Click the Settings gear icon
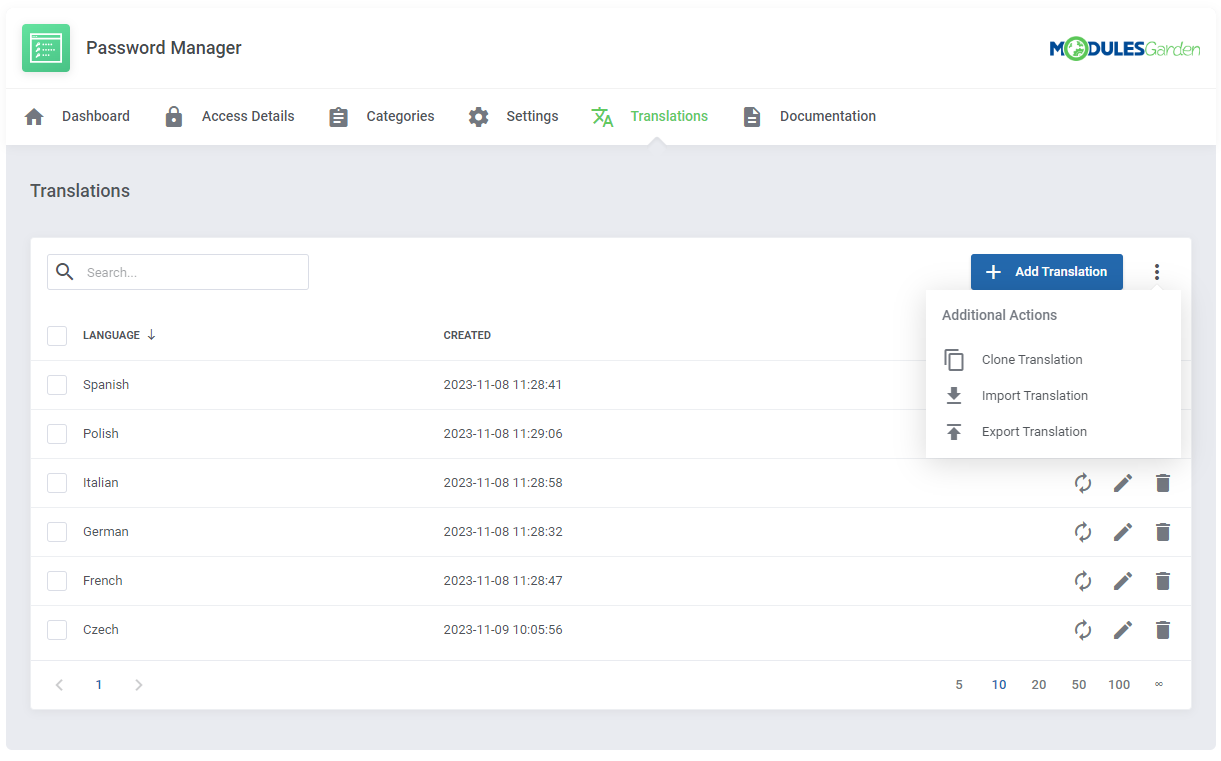 click(479, 117)
